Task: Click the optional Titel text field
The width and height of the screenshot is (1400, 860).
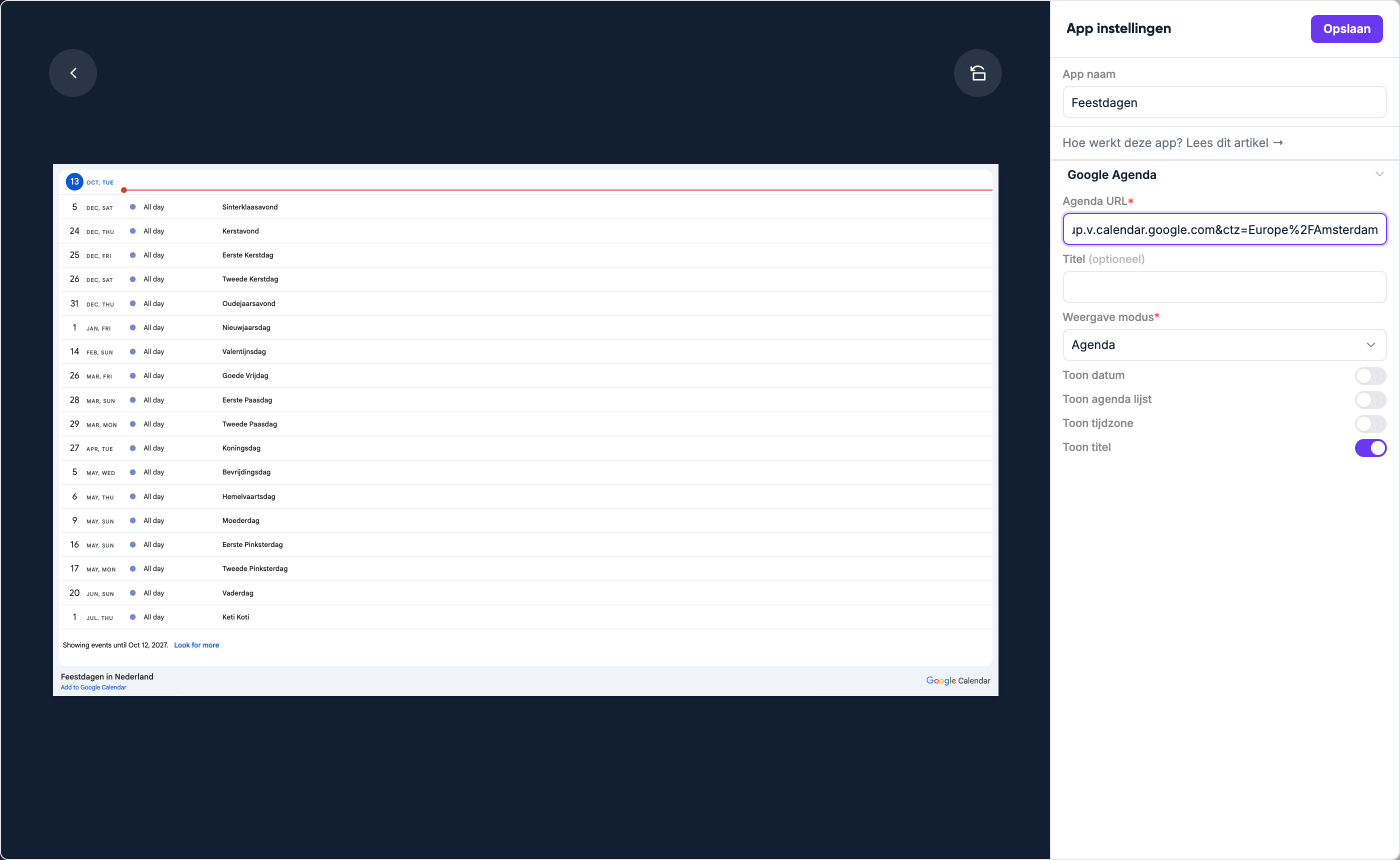Action: pyautogui.click(x=1224, y=286)
